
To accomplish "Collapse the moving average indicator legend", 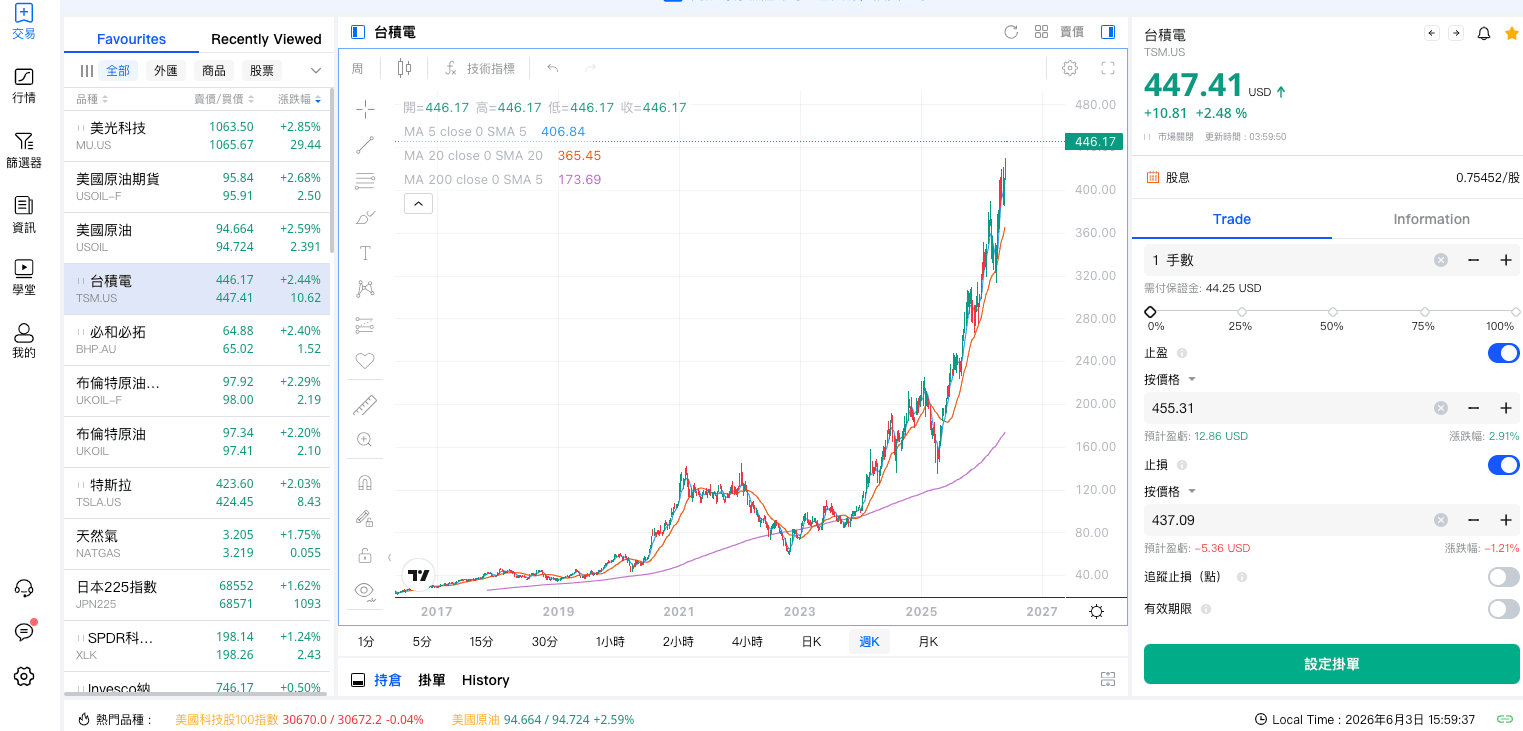I will click(418, 204).
